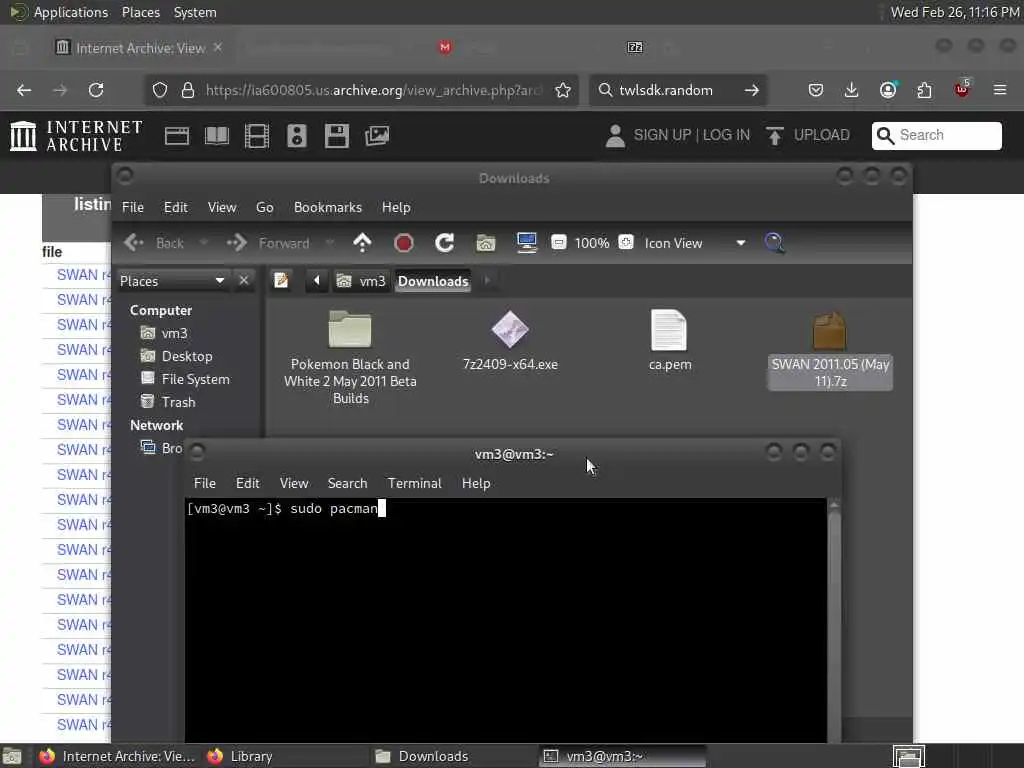Select SWAN 2011.05 (May 11).7z archive
This screenshot has width=1024, height=768.
[x=830, y=351]
